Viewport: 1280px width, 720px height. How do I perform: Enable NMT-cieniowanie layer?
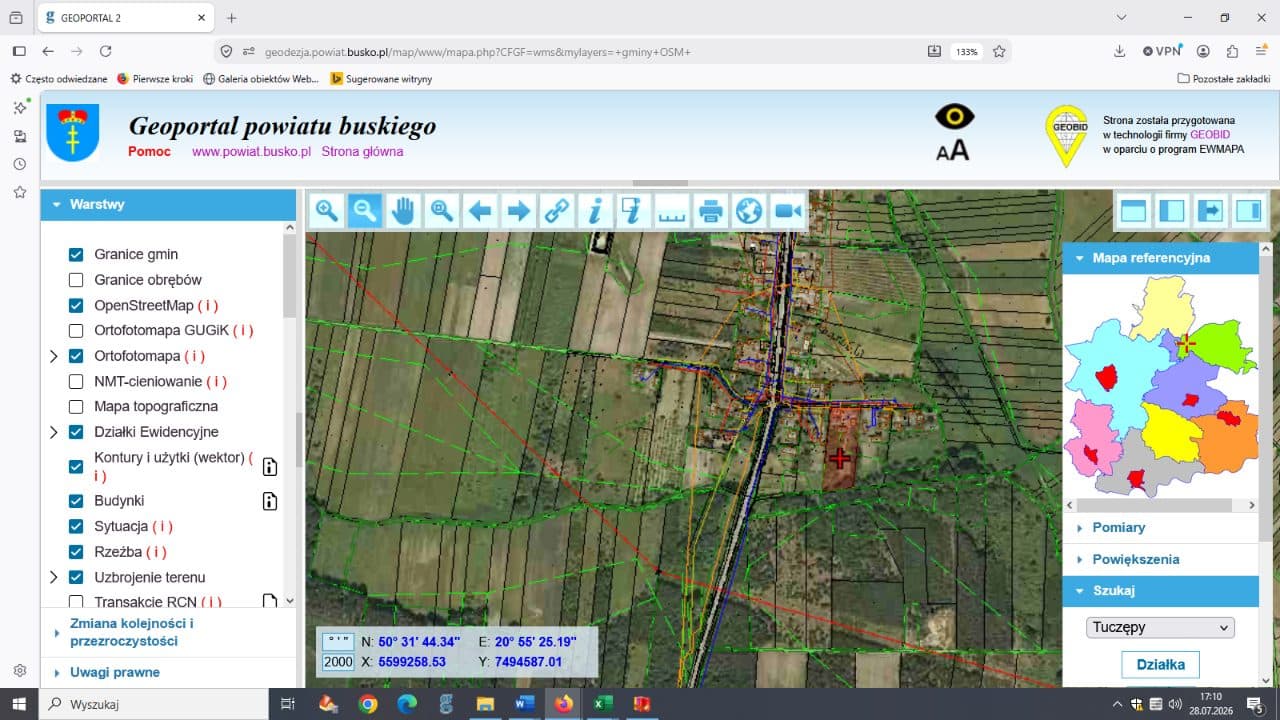(x=76, y=381)
